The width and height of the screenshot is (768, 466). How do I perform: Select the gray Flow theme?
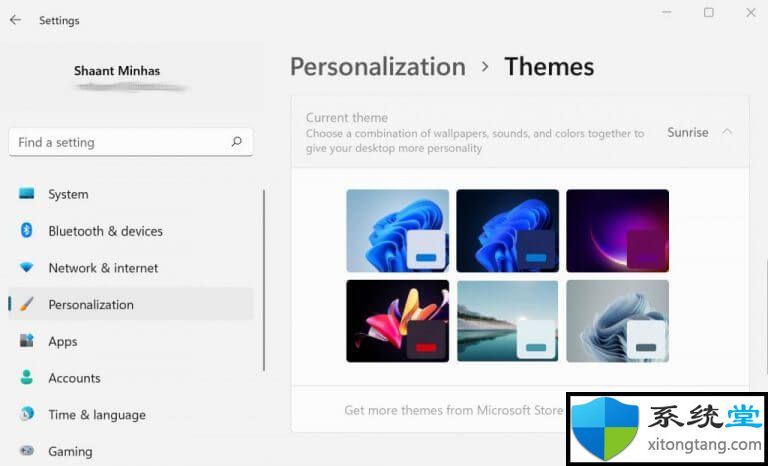tap(618, 321)
